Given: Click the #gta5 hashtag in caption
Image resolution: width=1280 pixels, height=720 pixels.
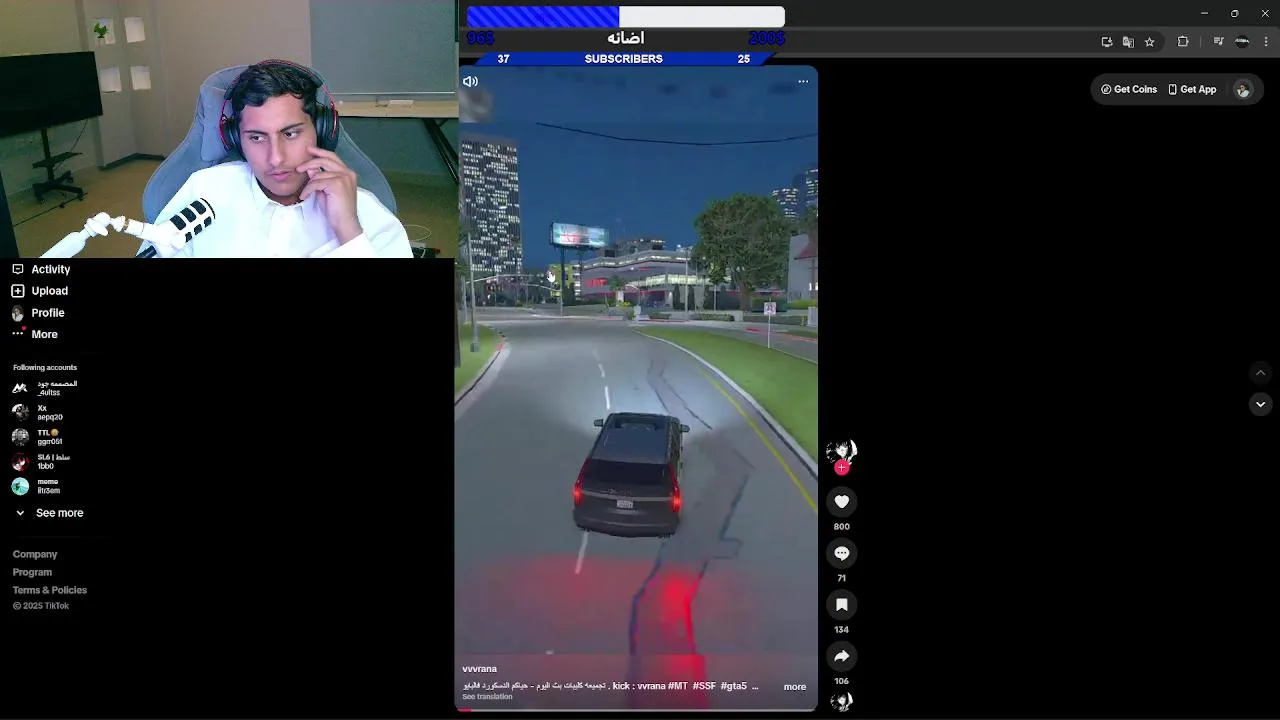Looking at the screenshot, I should pyautogui.click(x=733, y=687).
